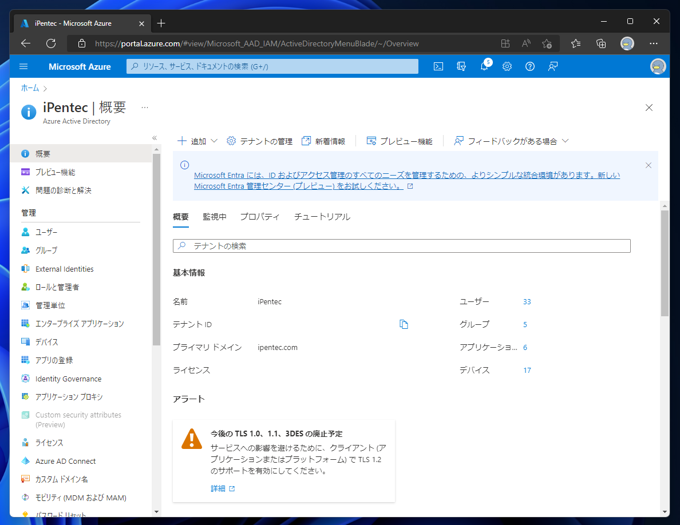Open the Azure portal hamburger menu
This screenshot has height=525, width=680.
click(x=23, y=66)
